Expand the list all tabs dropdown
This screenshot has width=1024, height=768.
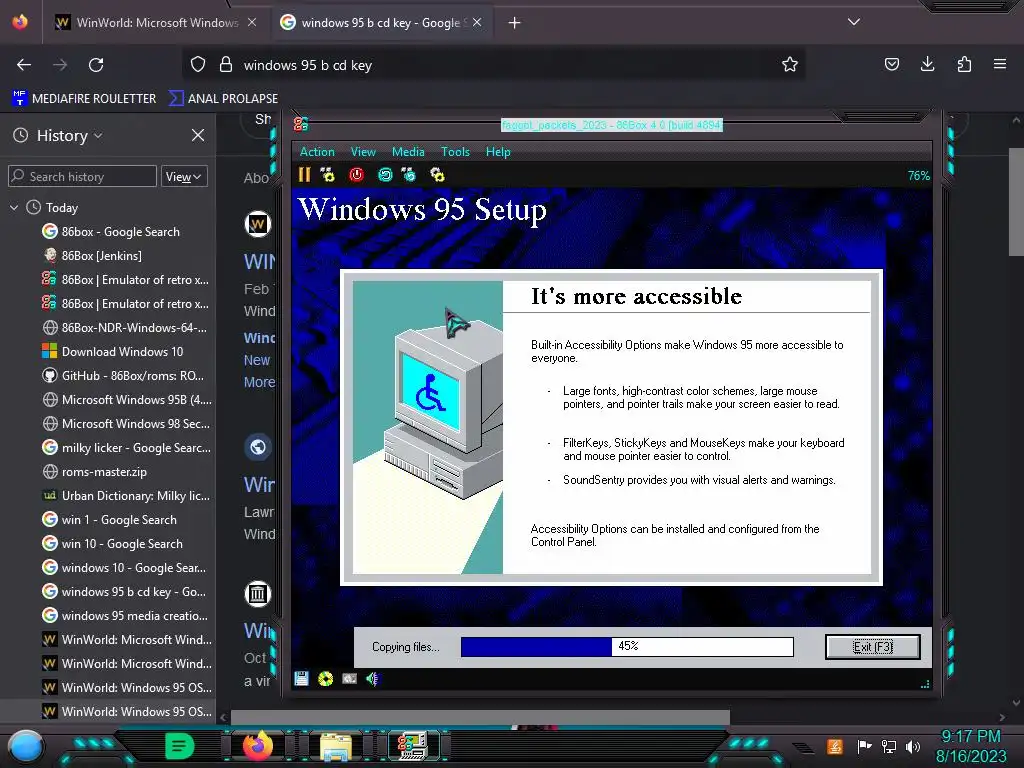[854, 22]
